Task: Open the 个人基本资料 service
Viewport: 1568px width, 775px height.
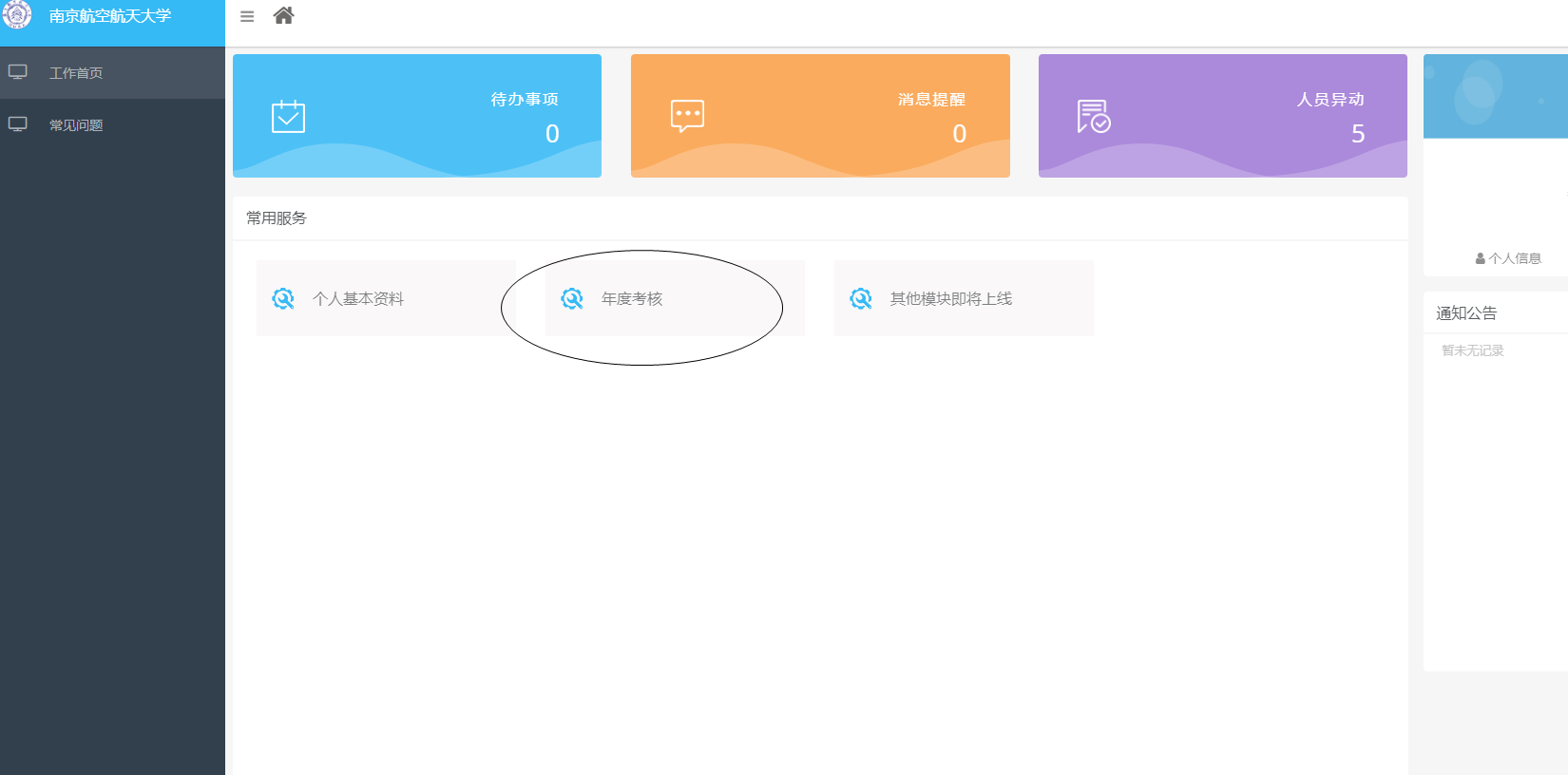Action: point(358,299)
